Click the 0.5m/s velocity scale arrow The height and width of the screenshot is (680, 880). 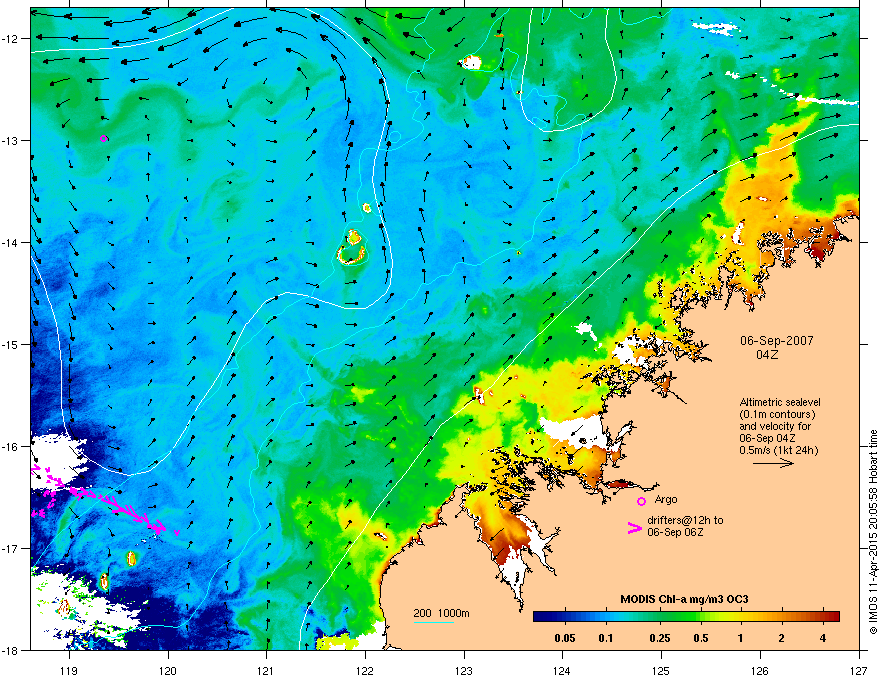tap(773, 463)
